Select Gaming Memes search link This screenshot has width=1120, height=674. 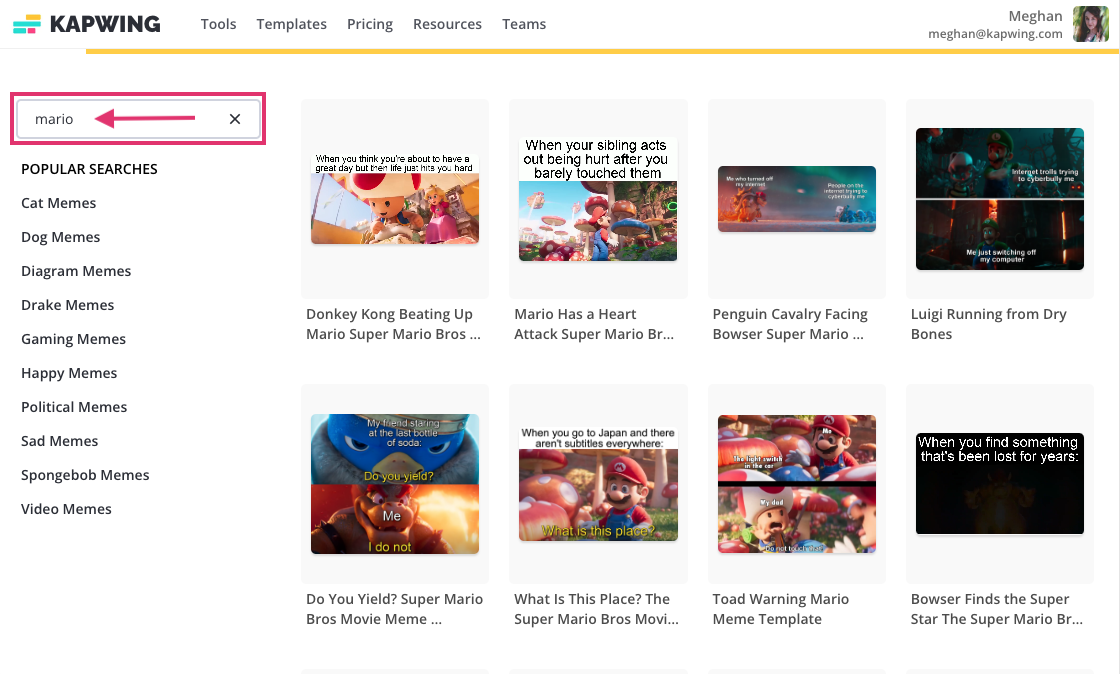73,339
